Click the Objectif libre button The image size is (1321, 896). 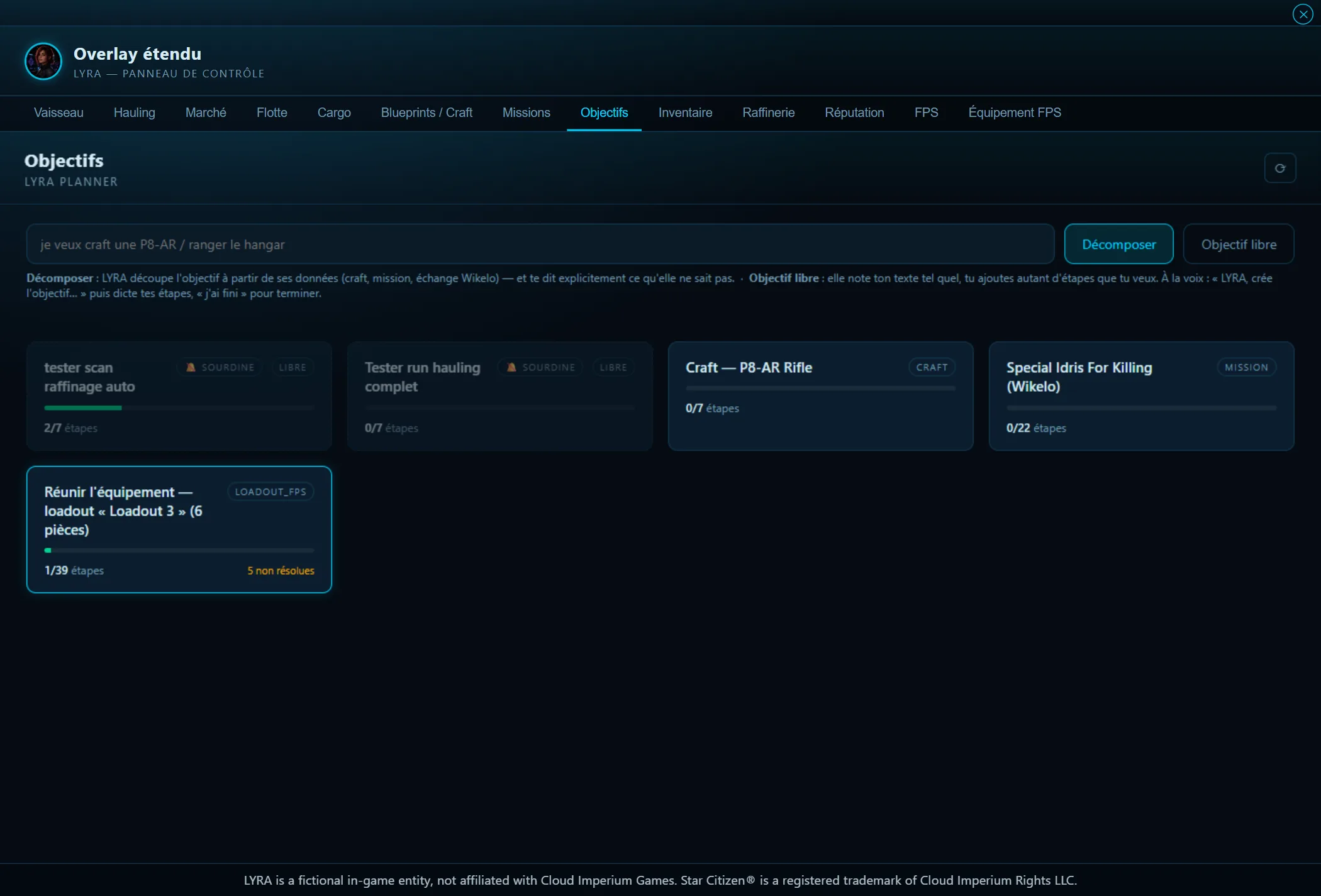click(x=1238, y=244)
